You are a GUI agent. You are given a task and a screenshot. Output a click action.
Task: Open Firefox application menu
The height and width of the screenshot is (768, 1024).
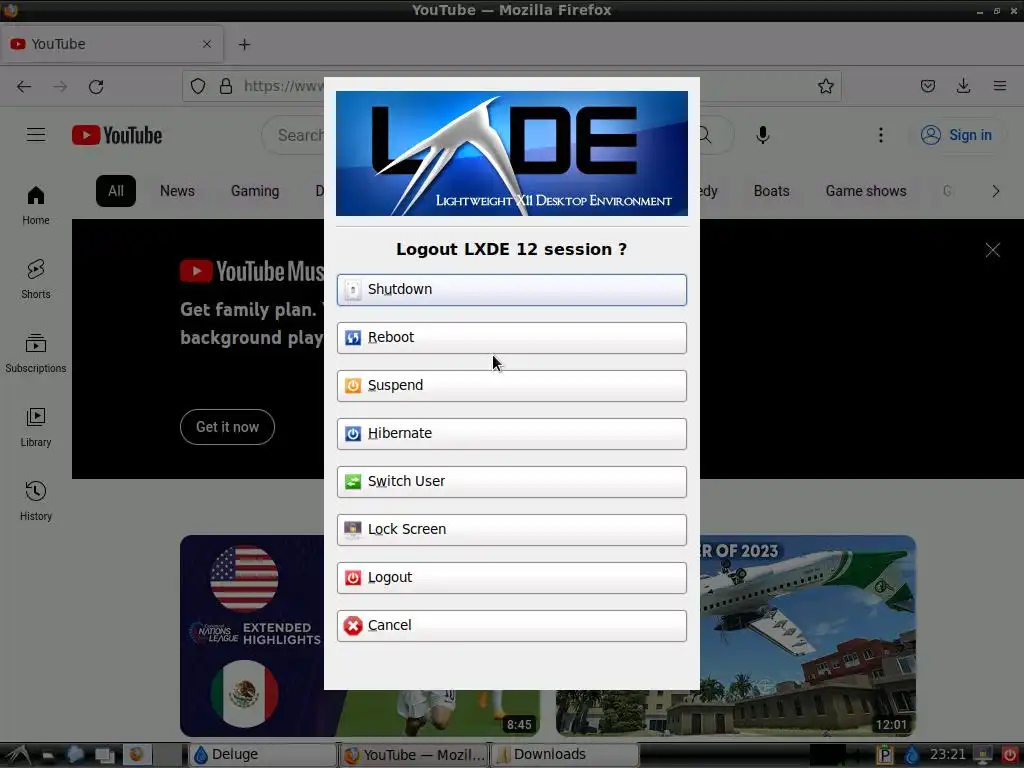pos(999,86)
